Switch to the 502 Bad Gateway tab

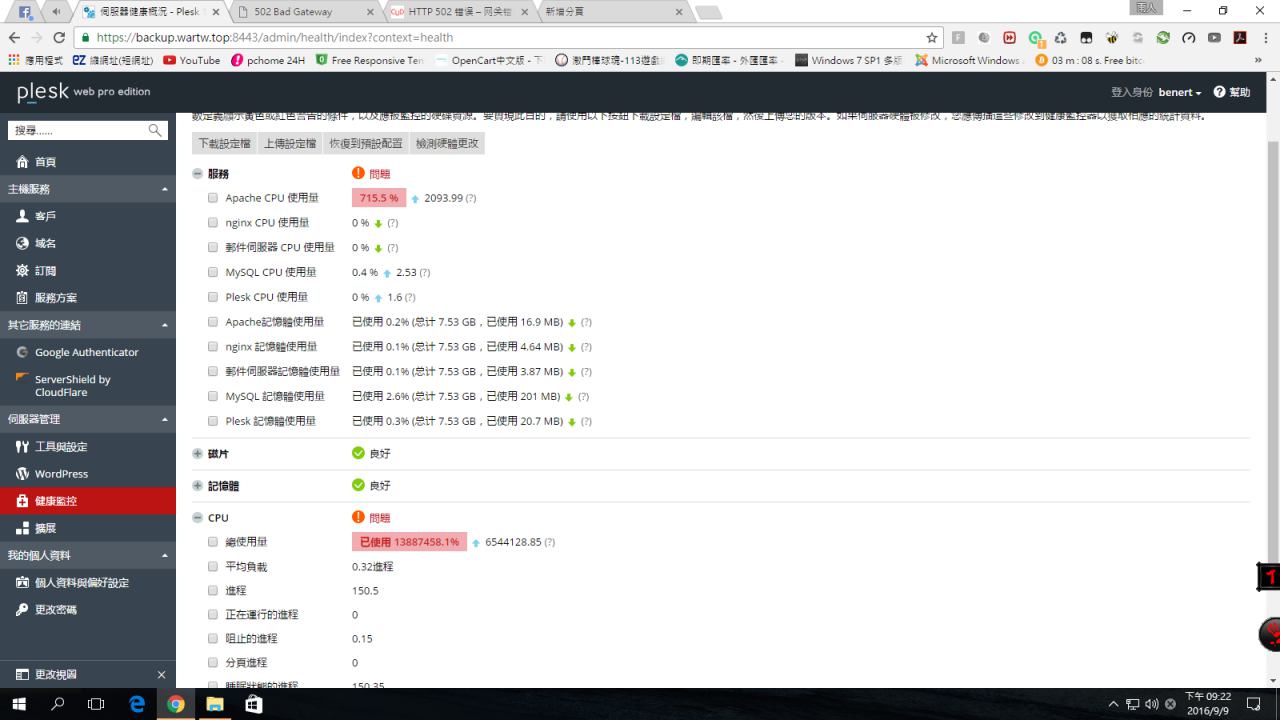(305, 12)
